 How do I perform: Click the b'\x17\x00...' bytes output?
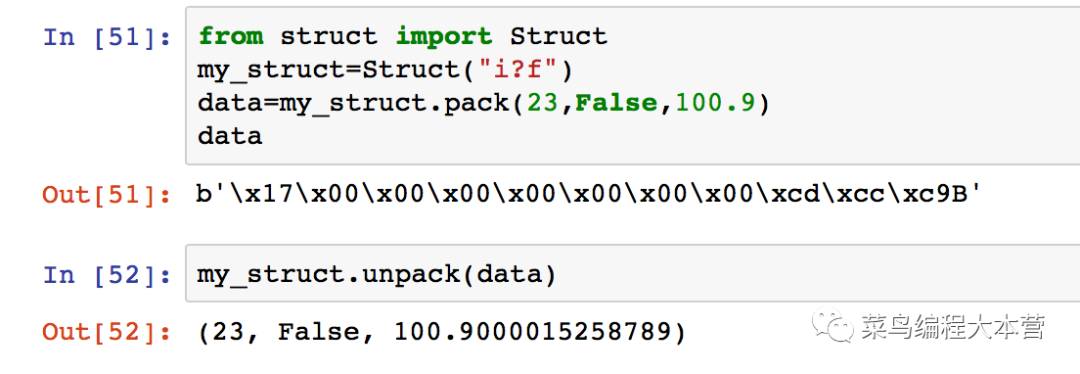[588, 195]
